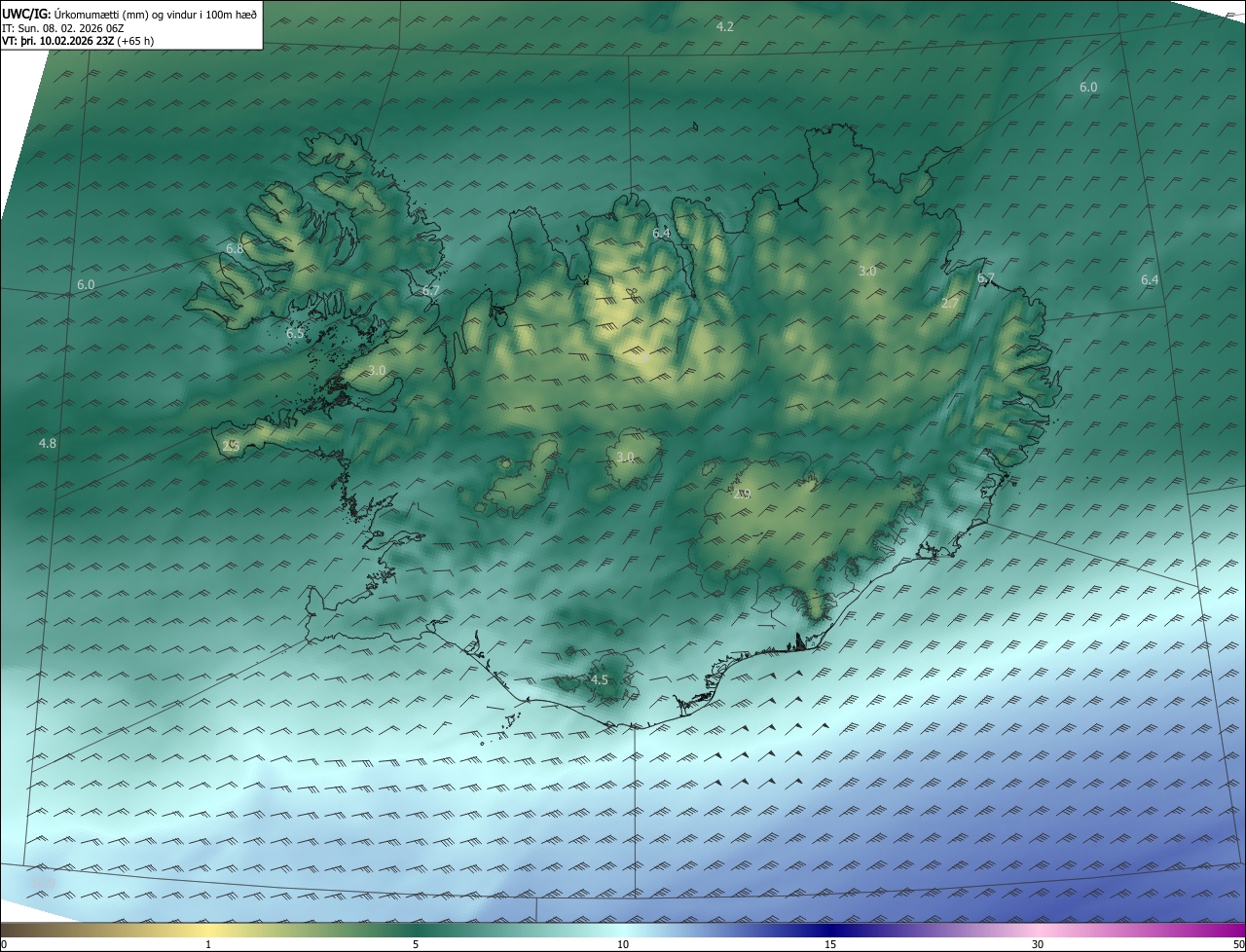Click the 4.5 value near the south coast
The image size is (1246, 952).
pyautogui.click(x=600, y=679)
